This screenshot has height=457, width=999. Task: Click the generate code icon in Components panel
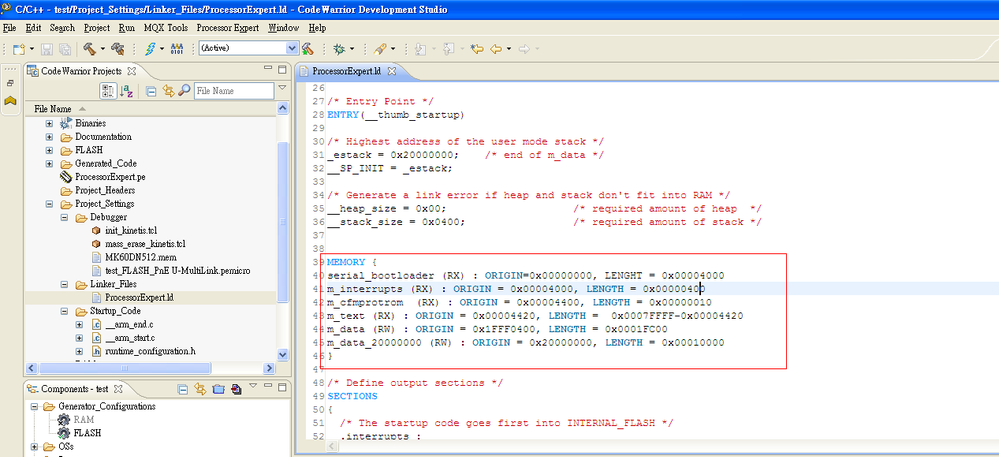(237, 389)
